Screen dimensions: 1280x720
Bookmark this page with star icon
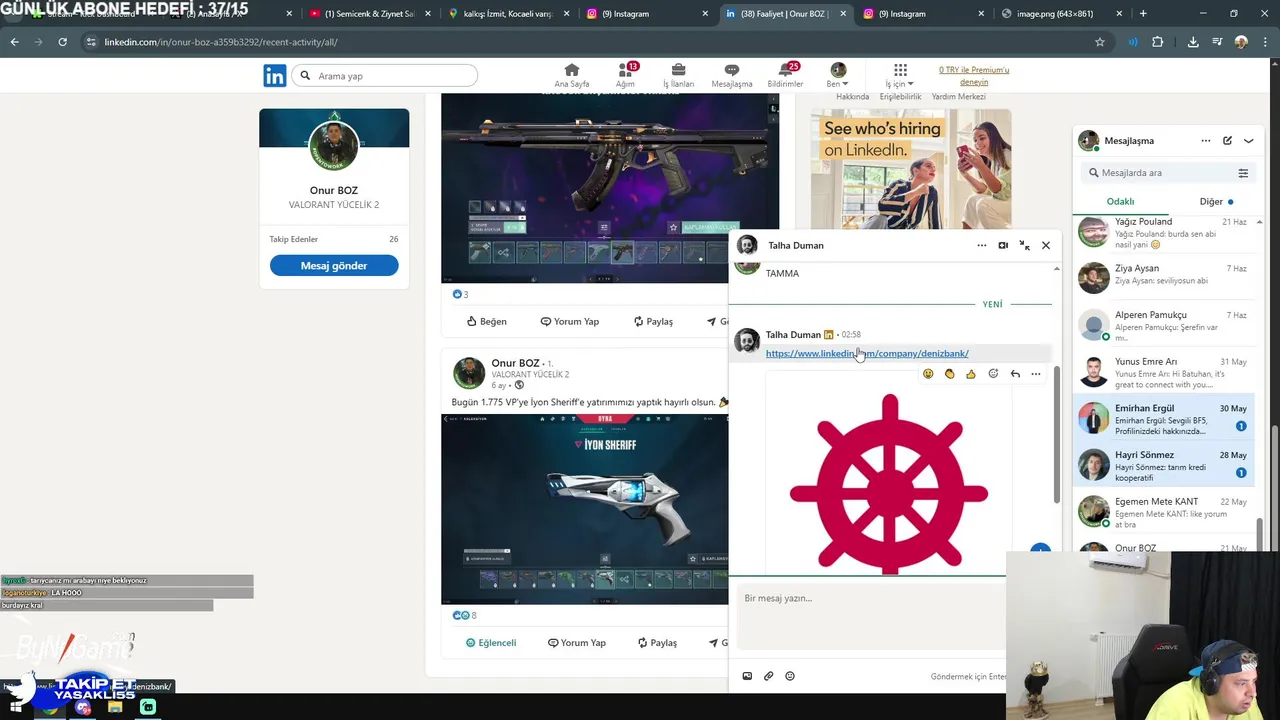(1100, 42)
